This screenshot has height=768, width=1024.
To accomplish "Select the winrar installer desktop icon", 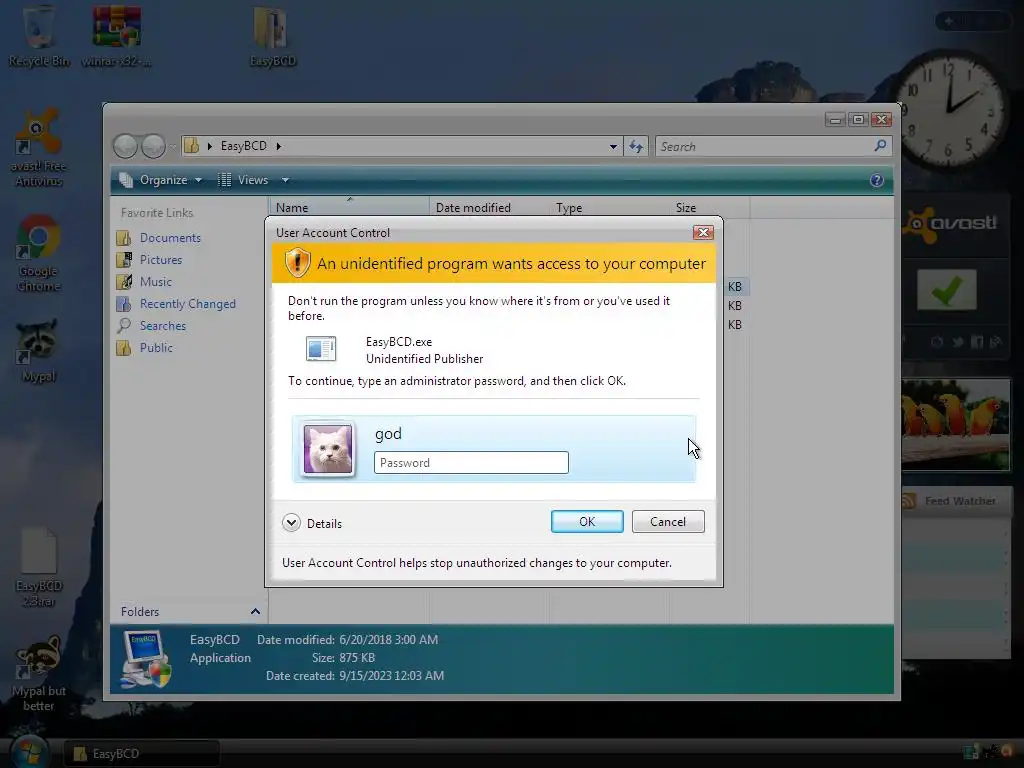I will [x=116, y=37].
